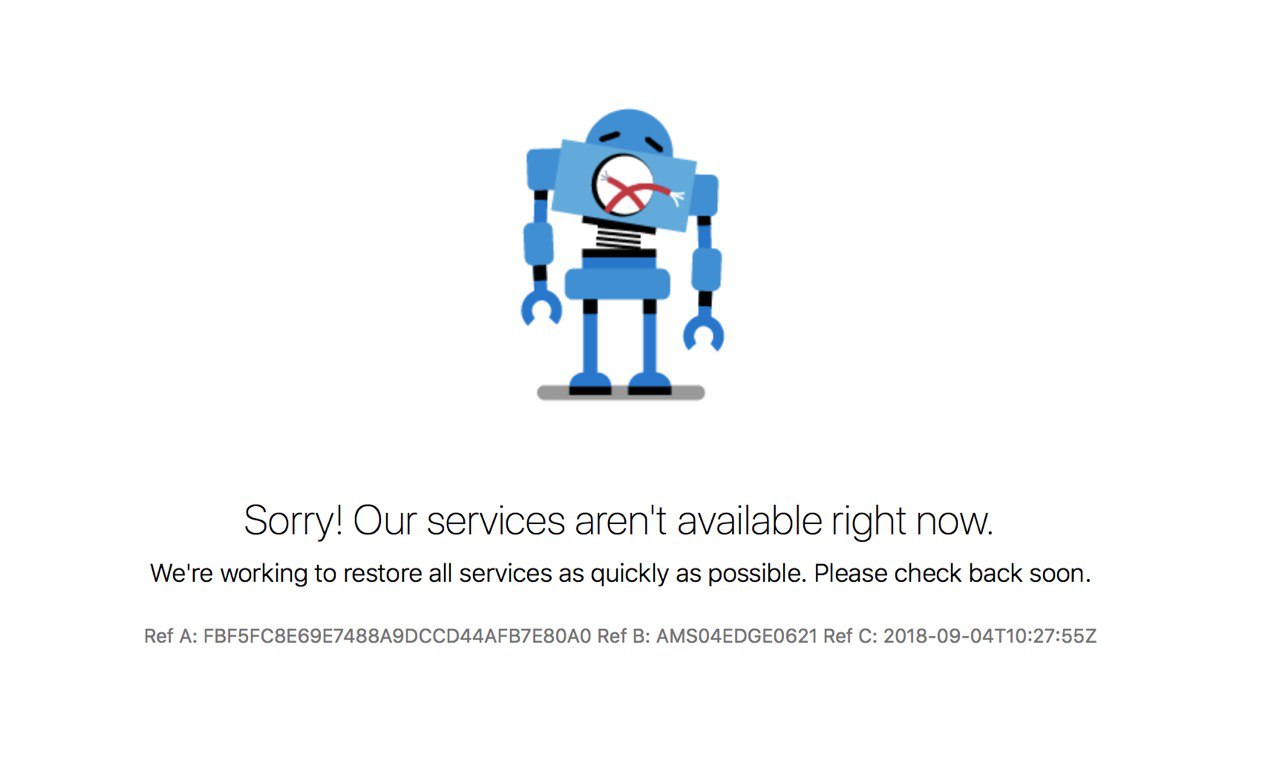Screen dimensions: 1280x769
Task: Click the Ref A code FBF5FC8E69E7488A9DCCD44AFB7E80A0
Action: 397,636
